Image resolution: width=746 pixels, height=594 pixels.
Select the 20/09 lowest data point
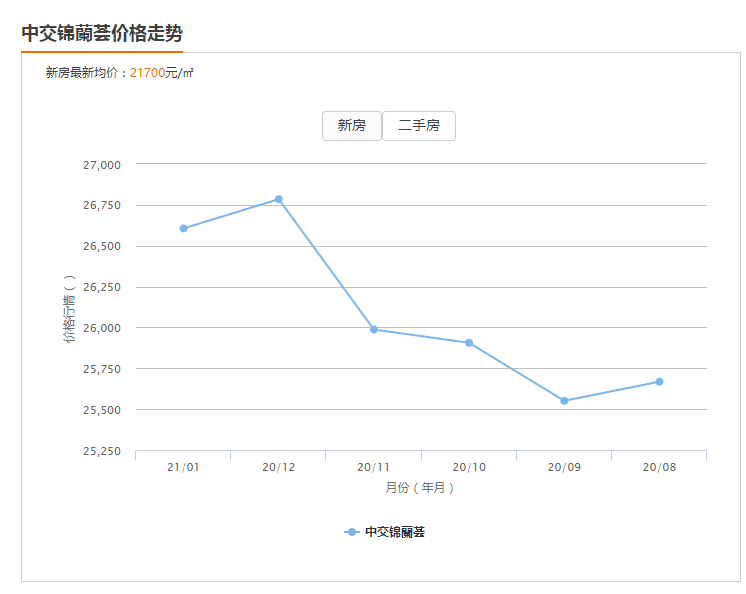564,401
